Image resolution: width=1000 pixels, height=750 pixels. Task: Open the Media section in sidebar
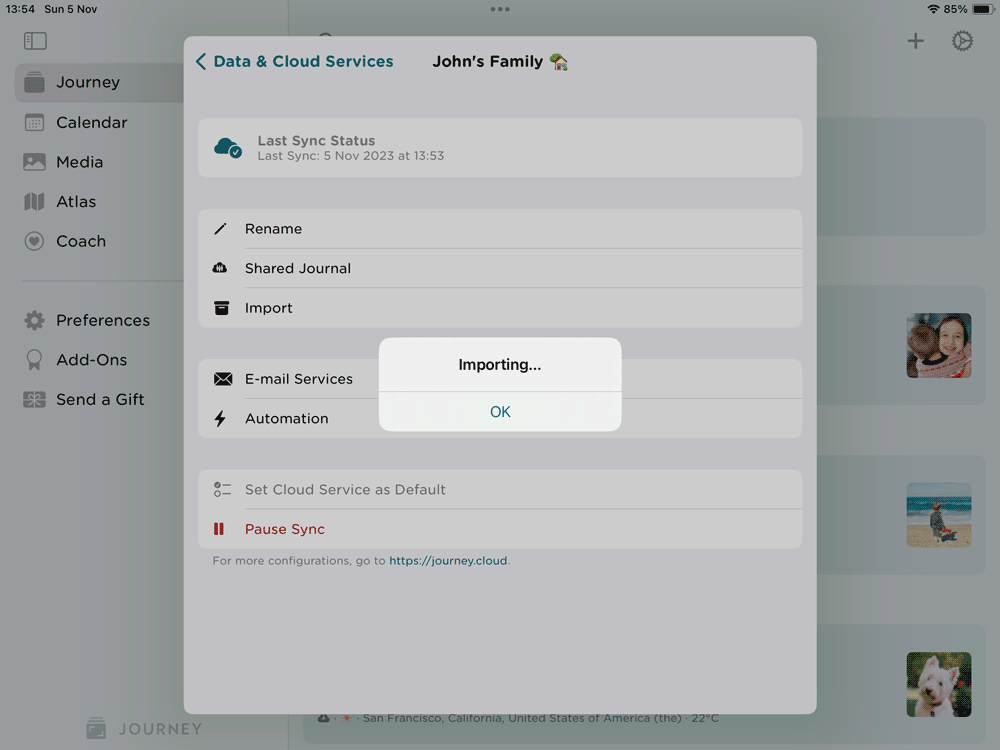click(x=80, y=161)
